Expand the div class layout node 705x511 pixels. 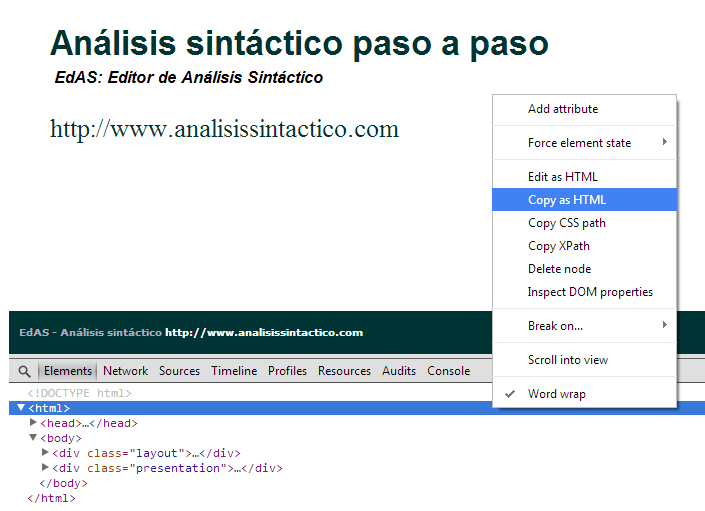coord(45,453)
